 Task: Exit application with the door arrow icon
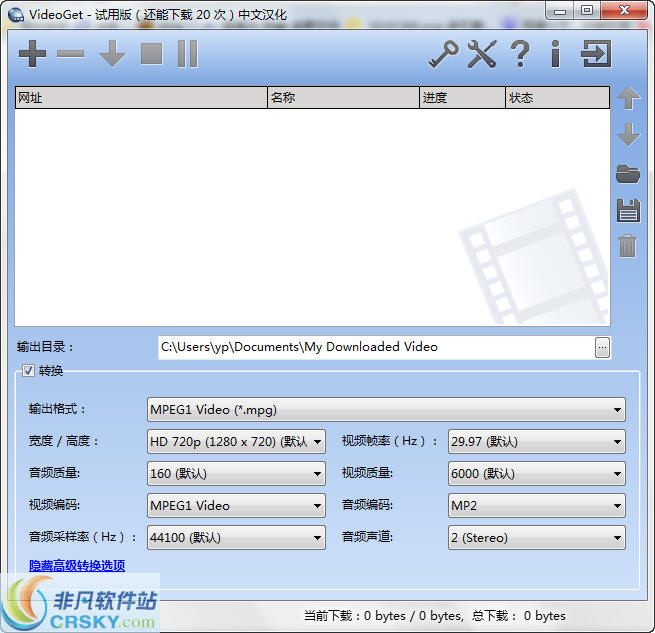(x=596, y=53)
